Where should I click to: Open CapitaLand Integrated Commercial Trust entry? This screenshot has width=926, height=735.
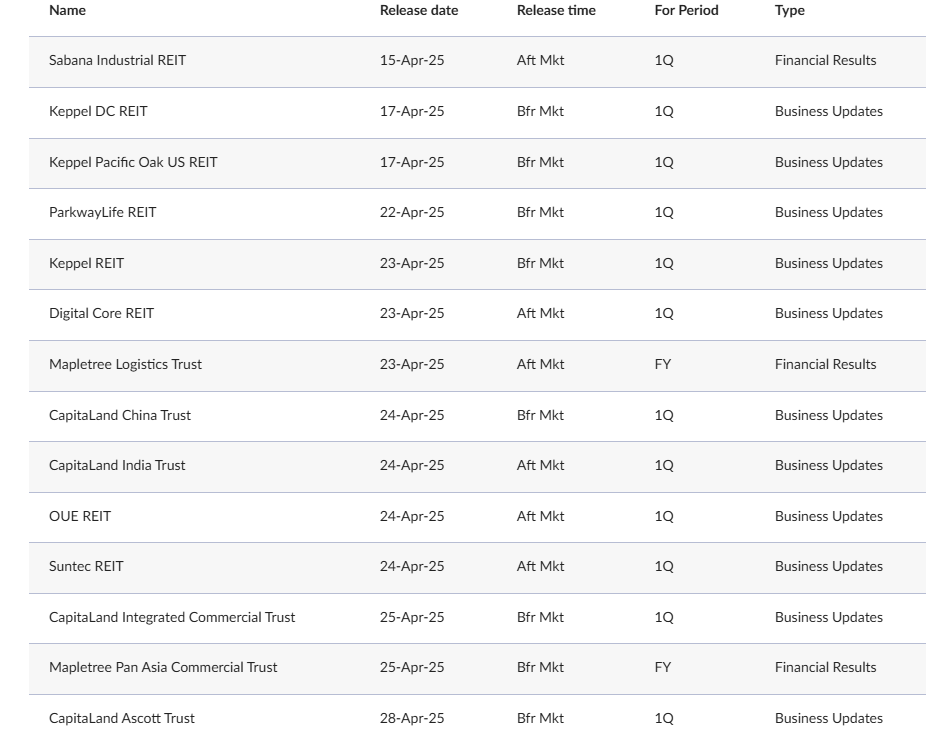(172, 617)
